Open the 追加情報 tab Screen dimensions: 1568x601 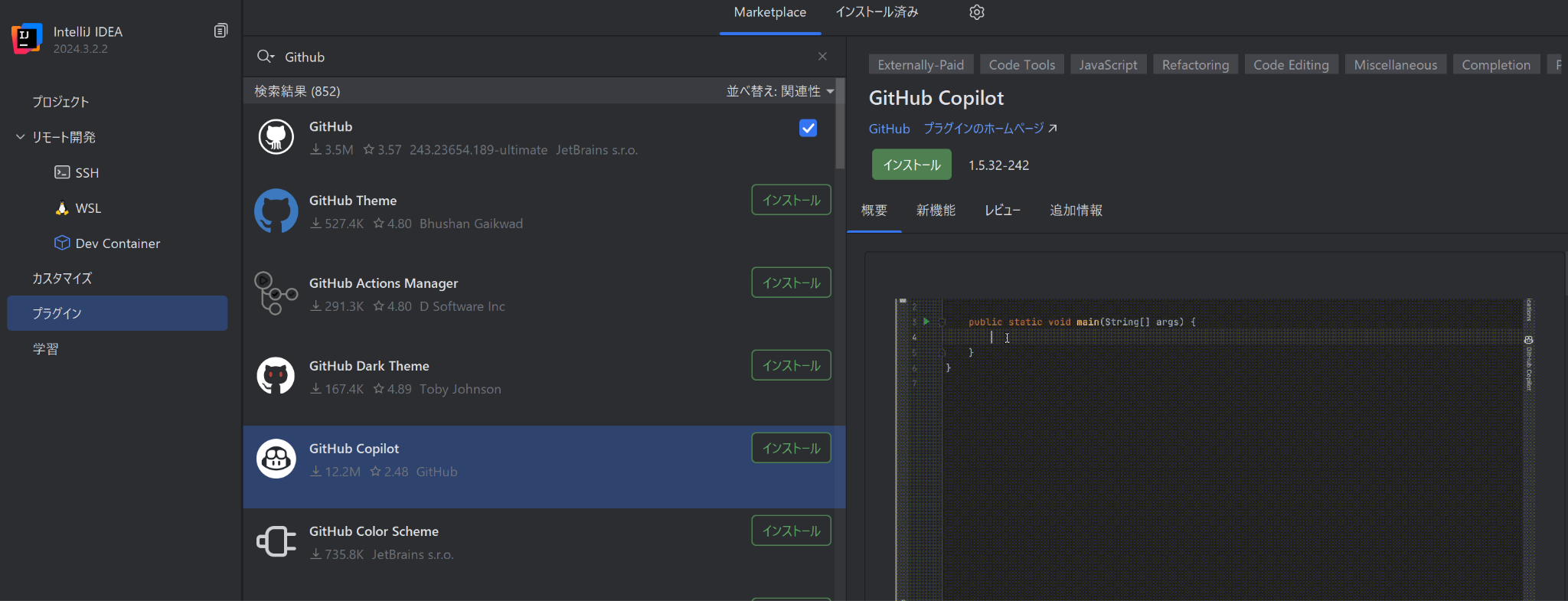pos(1076,210)
